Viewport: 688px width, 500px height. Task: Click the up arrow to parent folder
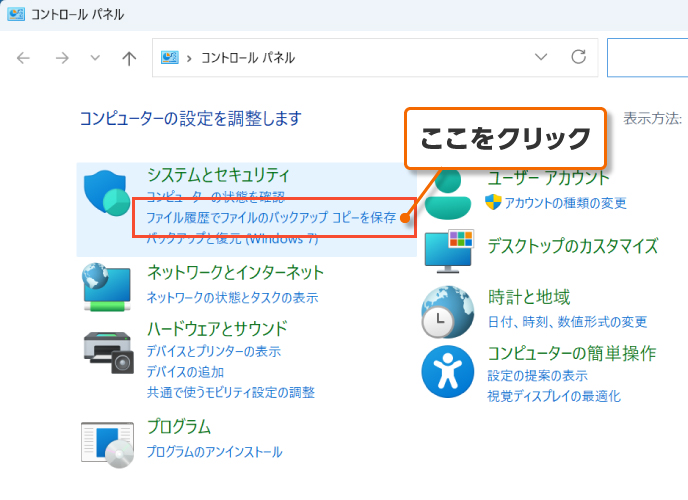[128, 58]
